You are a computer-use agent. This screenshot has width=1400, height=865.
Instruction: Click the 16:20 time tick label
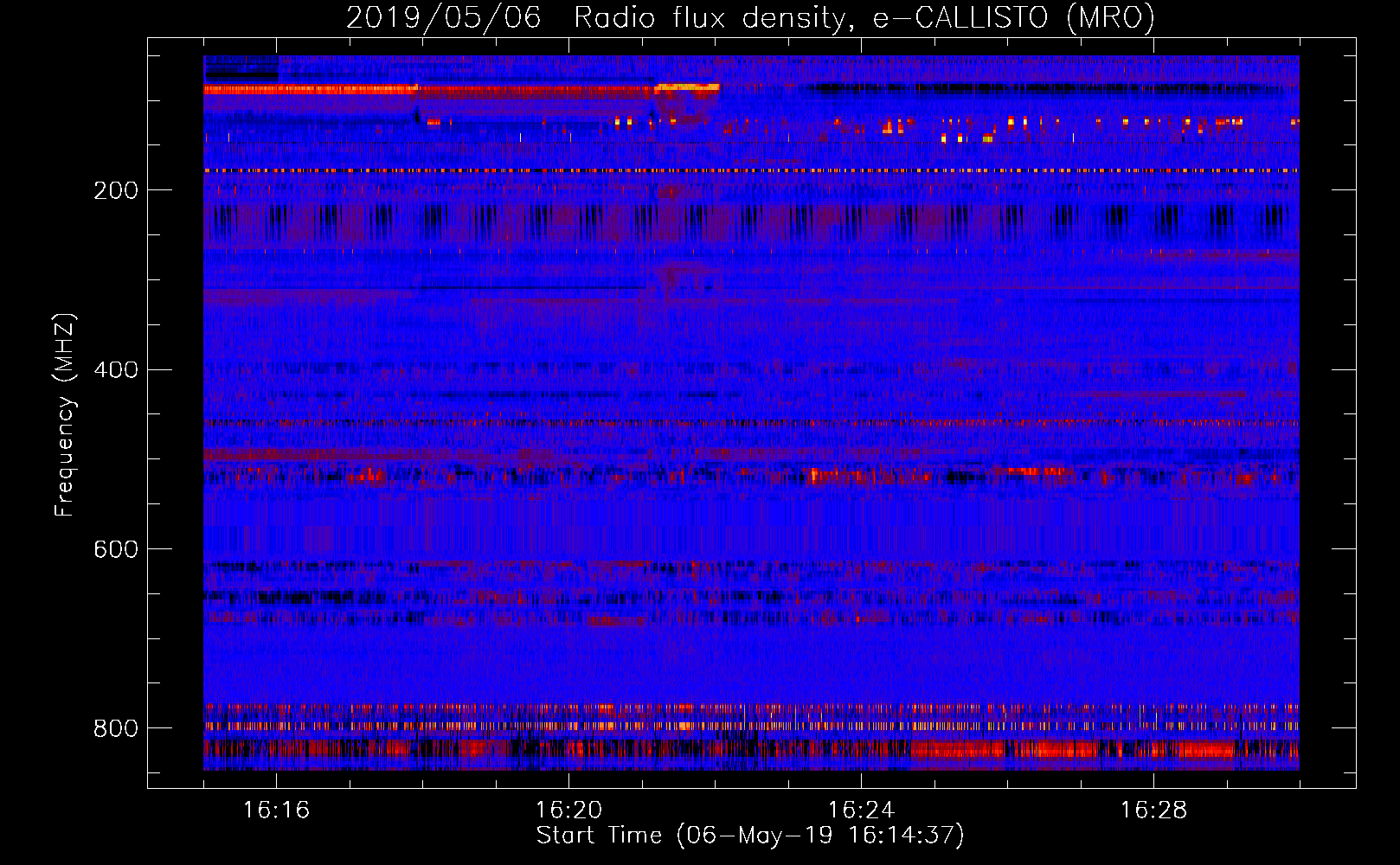pos(568,811)
